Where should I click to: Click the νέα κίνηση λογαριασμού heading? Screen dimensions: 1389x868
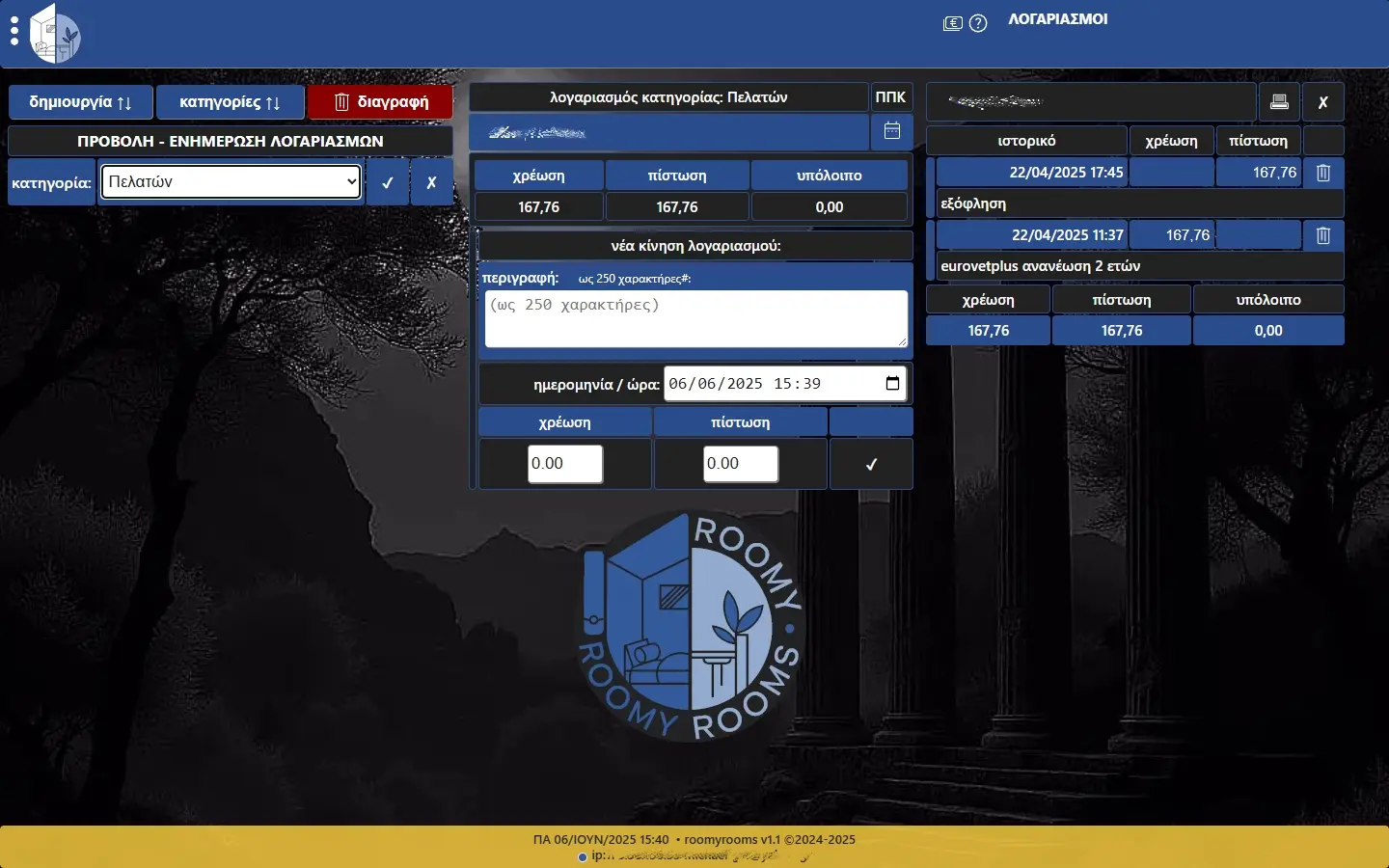(695, 246)
